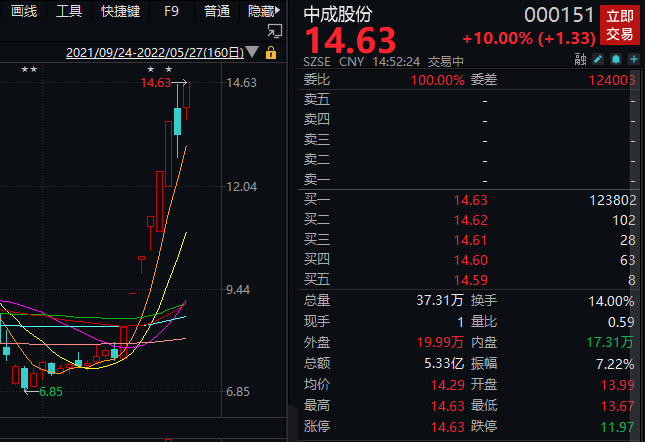Click the 卖五 ask row label

coord(317,100)
